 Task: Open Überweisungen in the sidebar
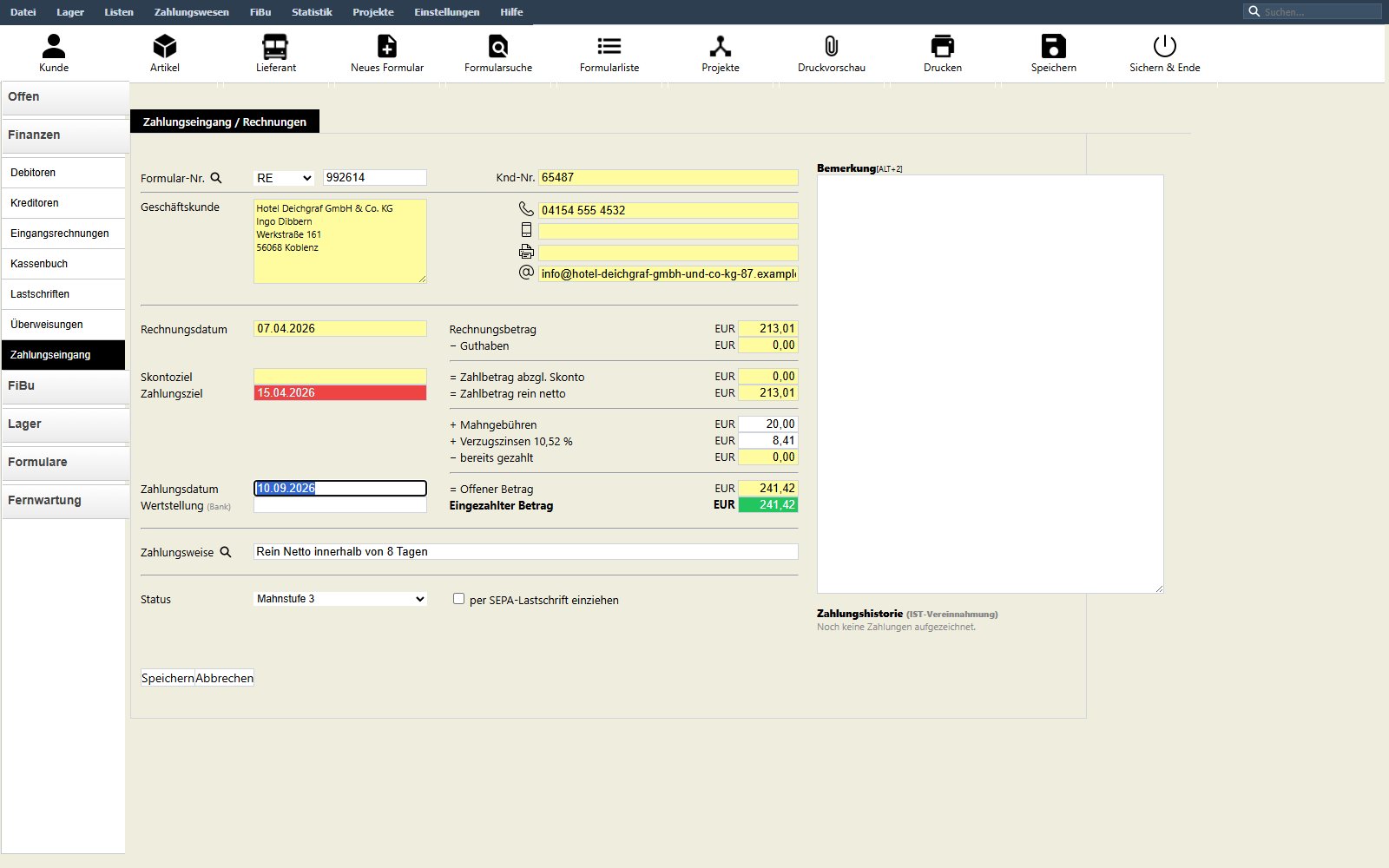click(63, 325)
